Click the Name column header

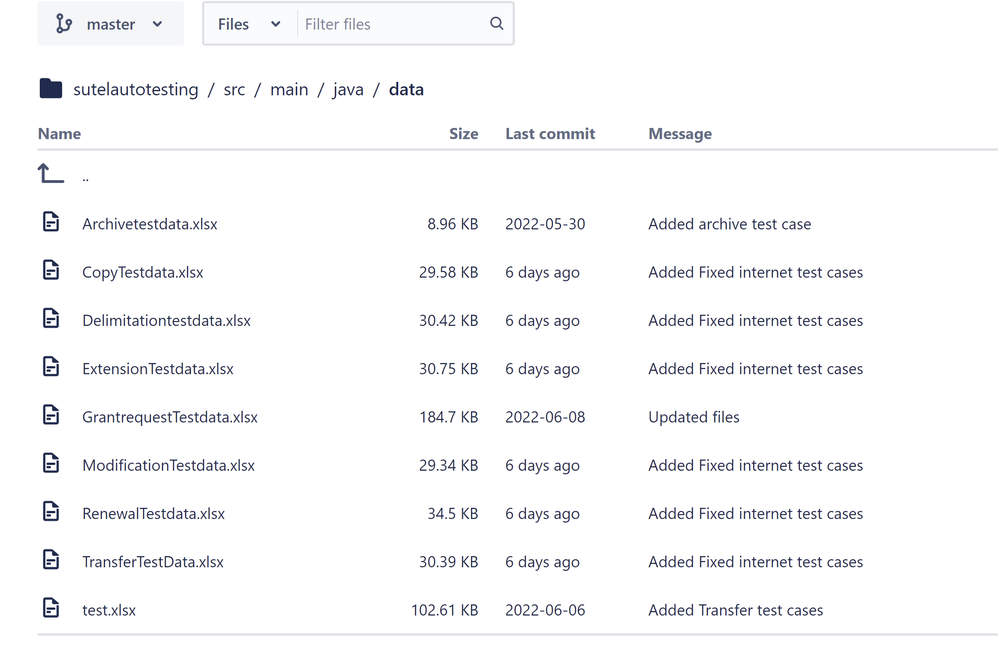coord(59,134)
